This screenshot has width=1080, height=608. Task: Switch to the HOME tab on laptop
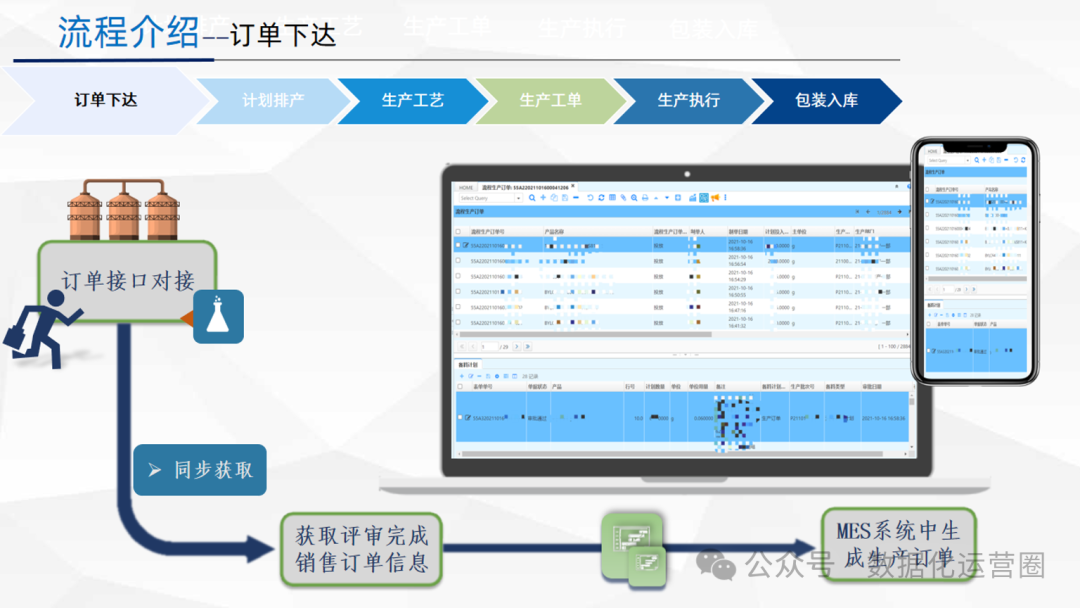pyautogui.click(x=466, y=187)
